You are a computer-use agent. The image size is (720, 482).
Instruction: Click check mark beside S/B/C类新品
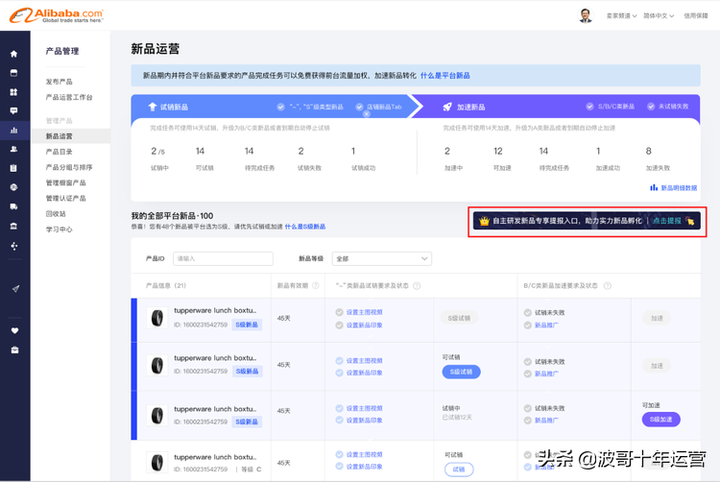[x=590, y=106]
